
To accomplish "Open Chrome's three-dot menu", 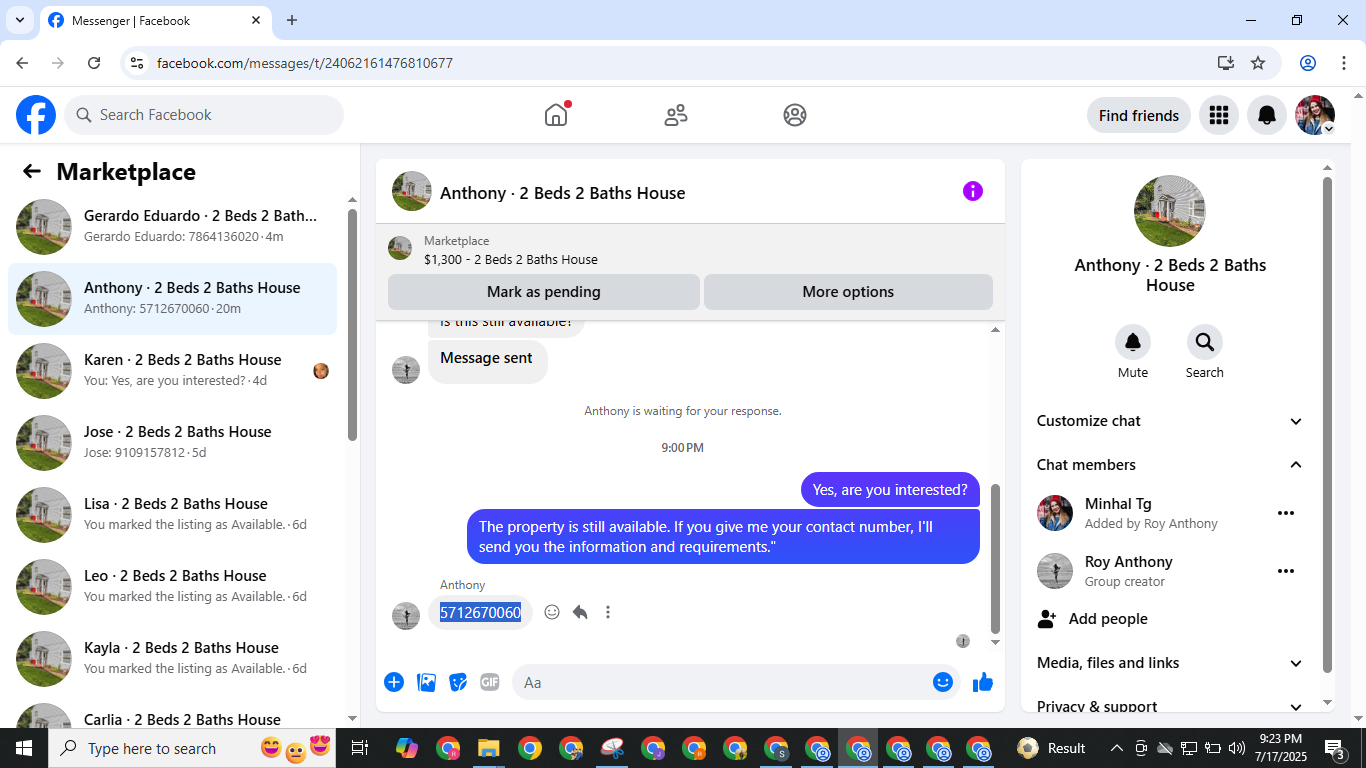I will click(1342, 63).
